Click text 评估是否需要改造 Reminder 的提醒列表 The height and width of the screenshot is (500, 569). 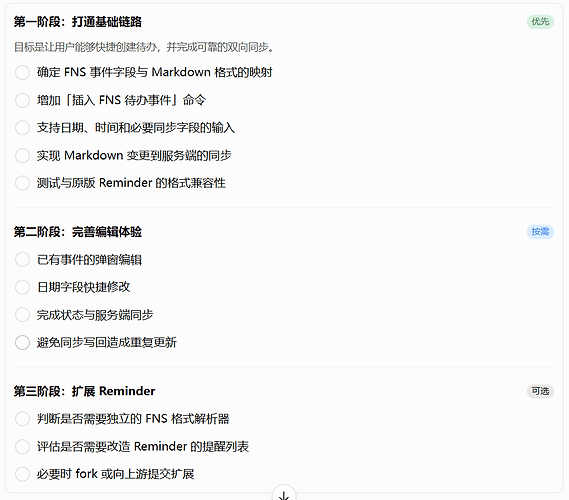[143, 446]
